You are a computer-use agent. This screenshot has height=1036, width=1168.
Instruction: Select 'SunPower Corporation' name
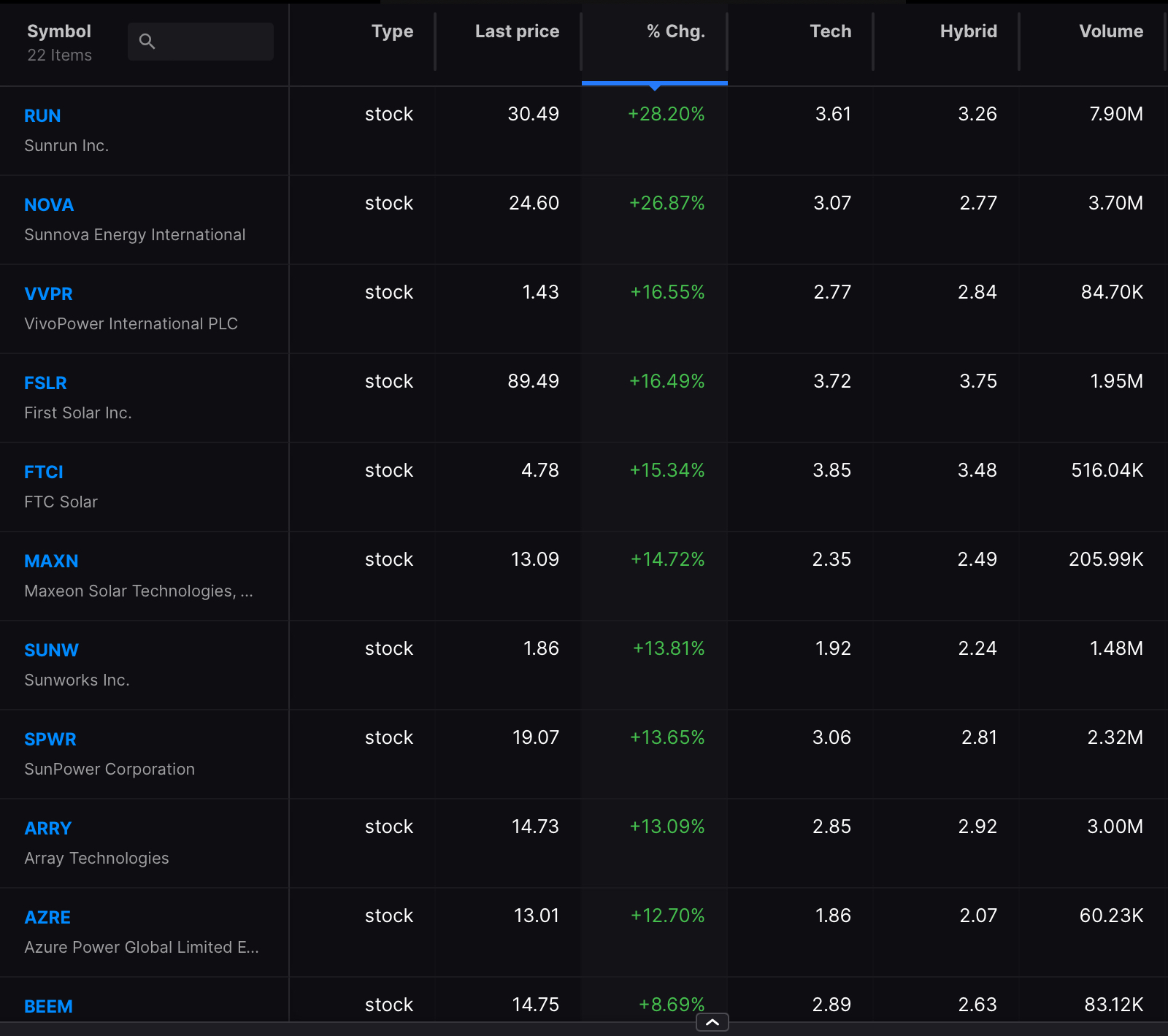pyautogui.click(x=109, y=770)
